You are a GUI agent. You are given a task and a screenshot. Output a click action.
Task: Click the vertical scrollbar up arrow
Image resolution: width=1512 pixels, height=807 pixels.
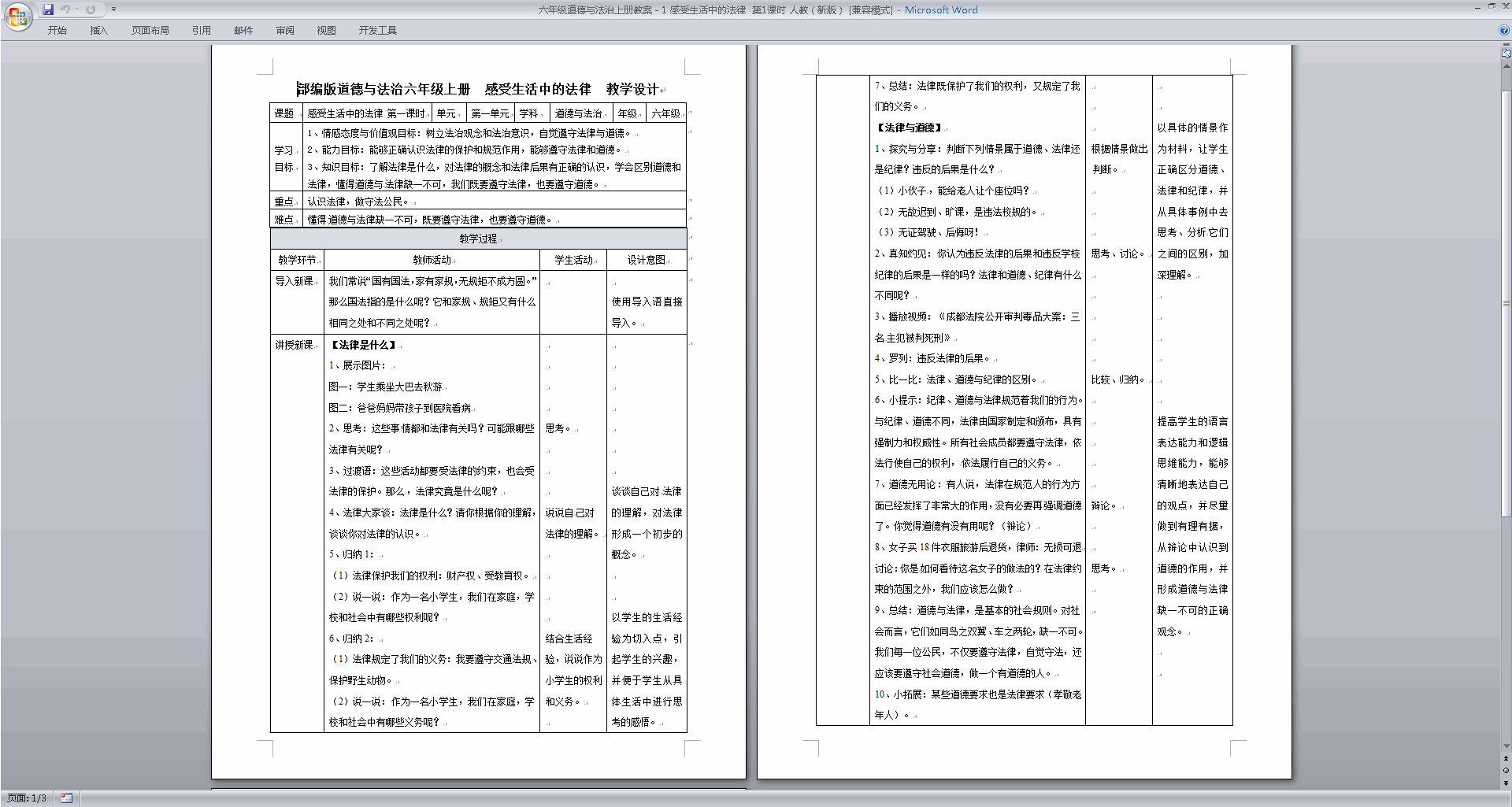coord(1506,65)
